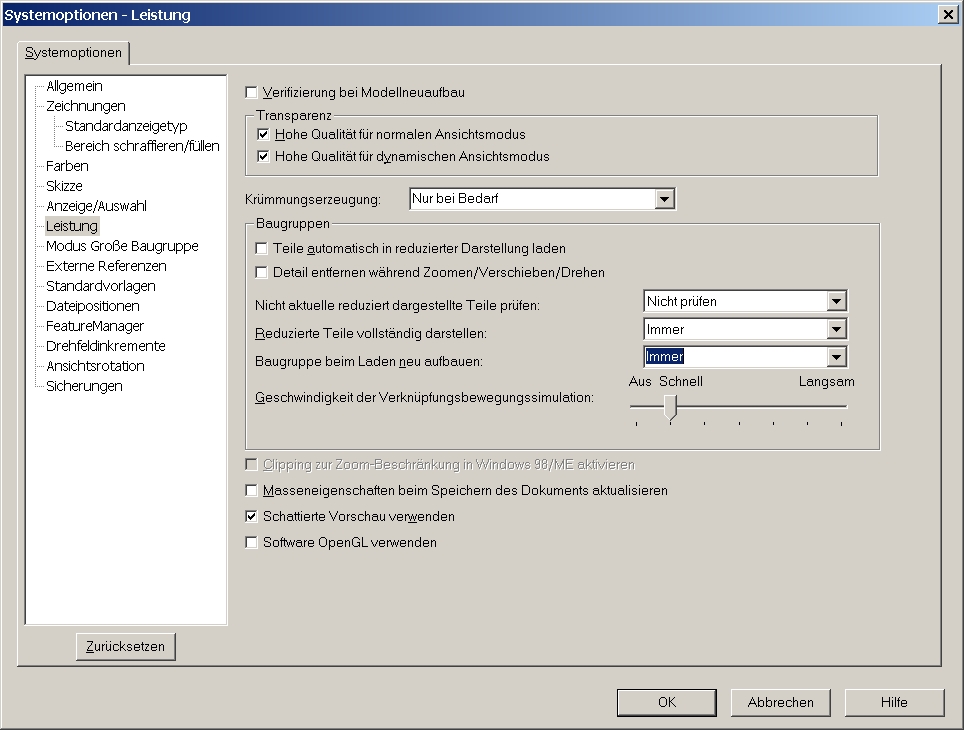Viewport: 964px width, 730px height.
Task: Click the Verknüpfungsbewegungssimulation speed slider thumb
Action: click(x=671, y=407)
